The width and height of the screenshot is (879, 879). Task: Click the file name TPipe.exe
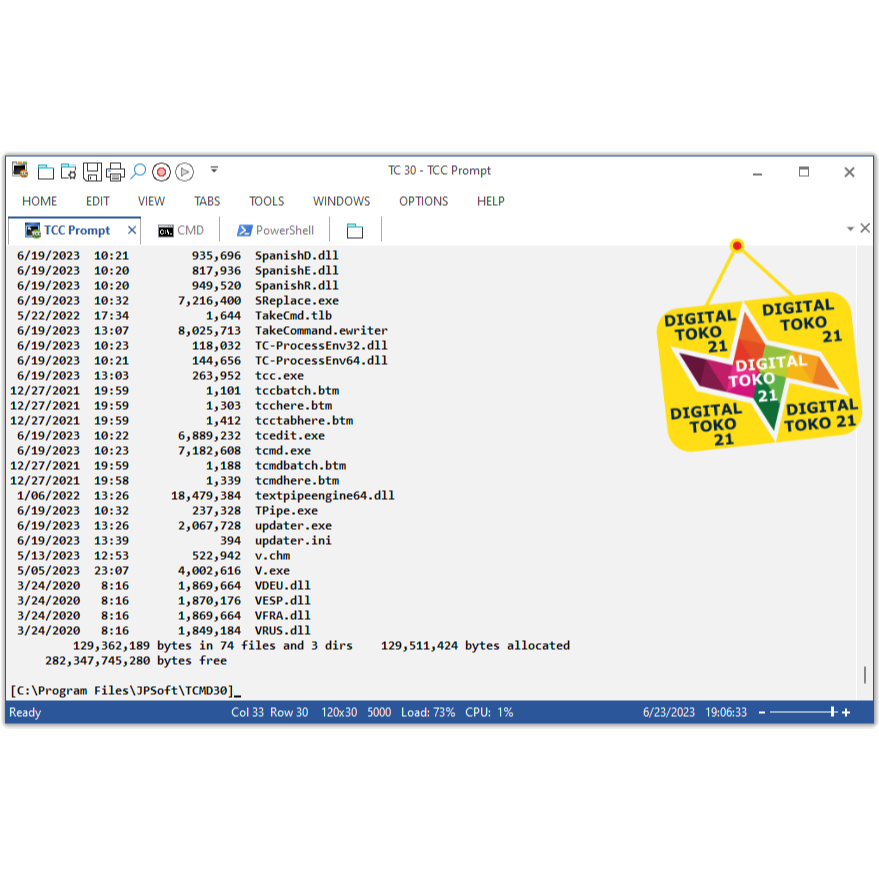coord(286,511)
